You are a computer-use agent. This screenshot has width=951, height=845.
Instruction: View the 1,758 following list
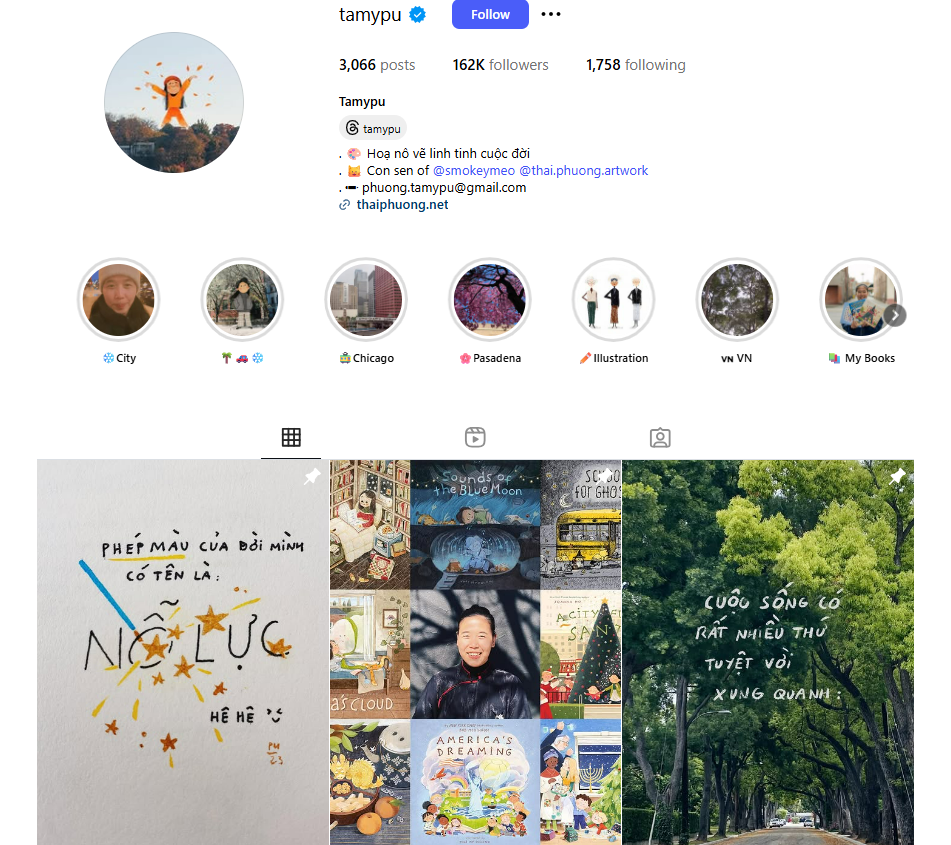point(636,65)
